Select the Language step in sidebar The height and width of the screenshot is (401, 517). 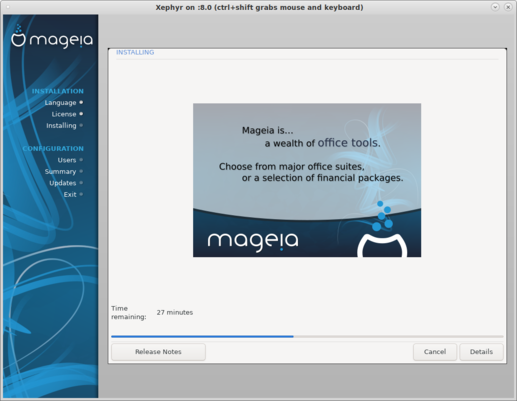60,103
